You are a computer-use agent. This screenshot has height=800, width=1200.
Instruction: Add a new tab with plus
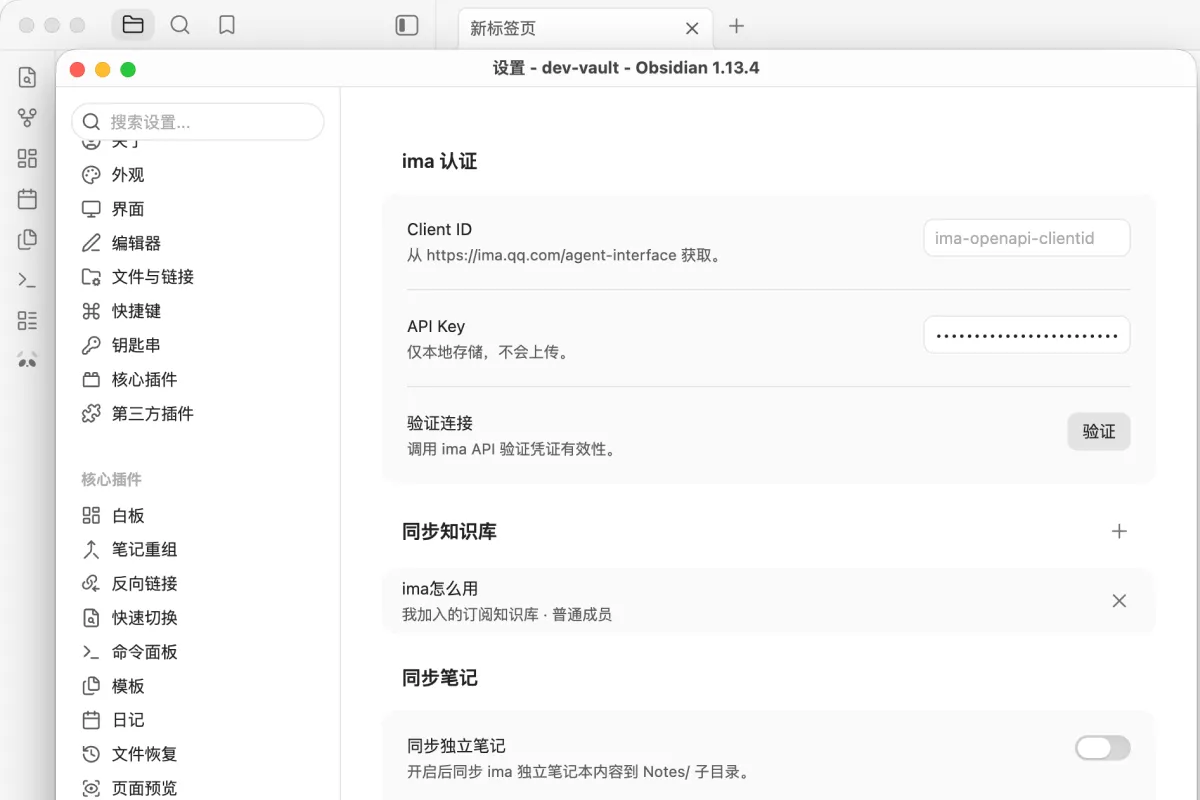(x=737, y=26)
